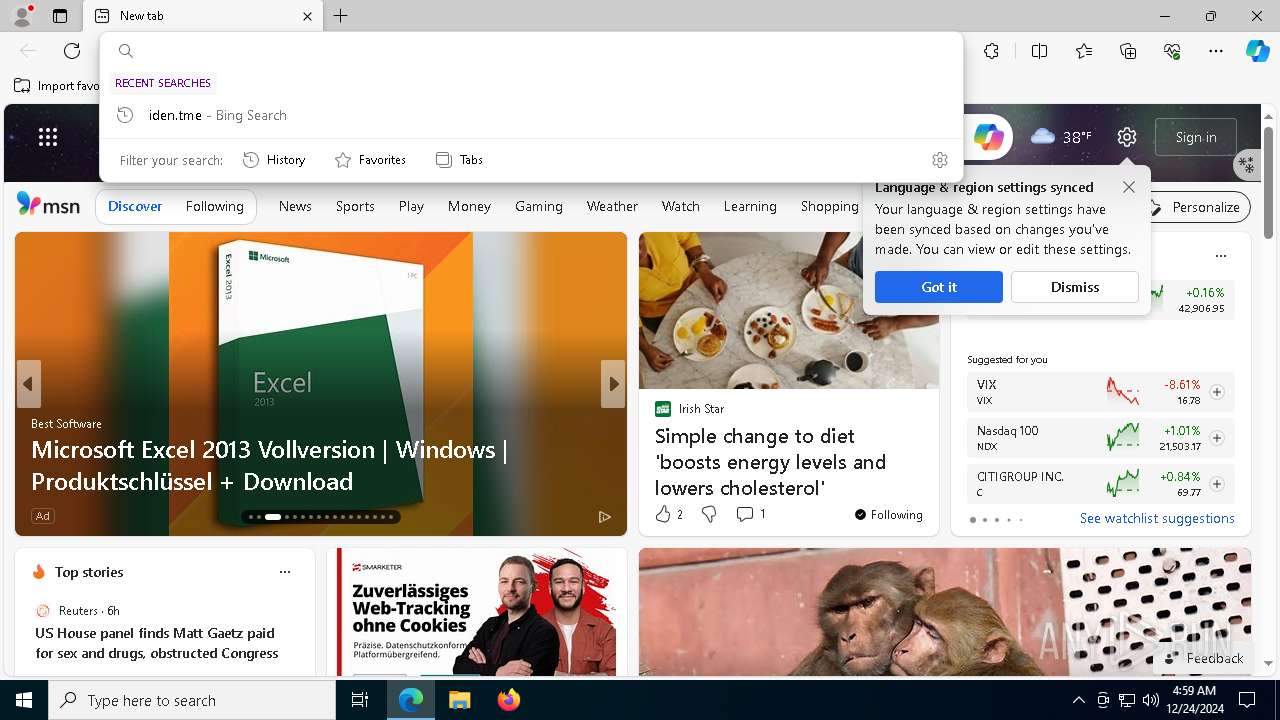Open the MSN app launcher grid icon
The width and height of the screenshot is (1280, 720).
[x=48, y=137]
